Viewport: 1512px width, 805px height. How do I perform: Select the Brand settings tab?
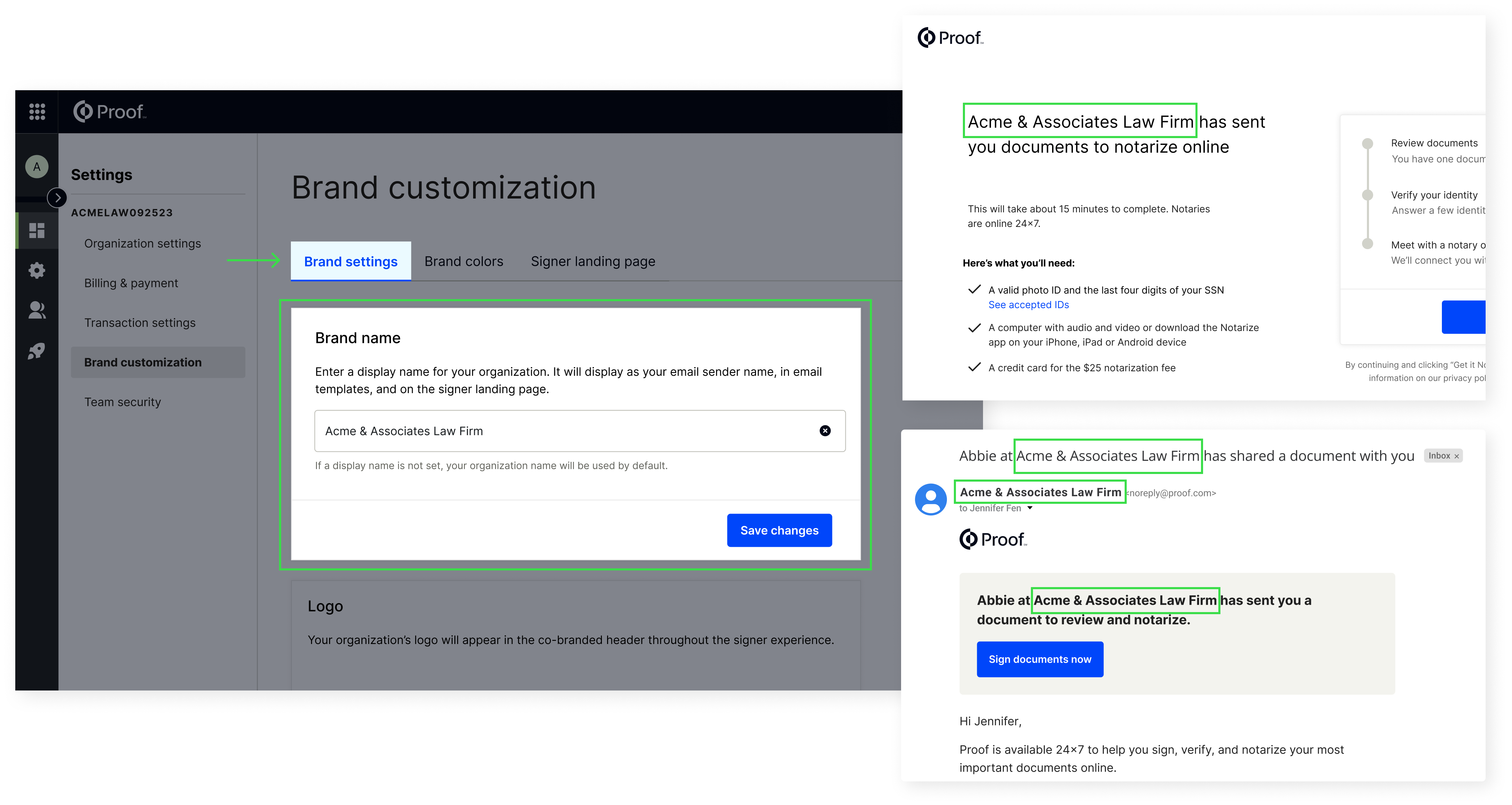coord(351,262)
